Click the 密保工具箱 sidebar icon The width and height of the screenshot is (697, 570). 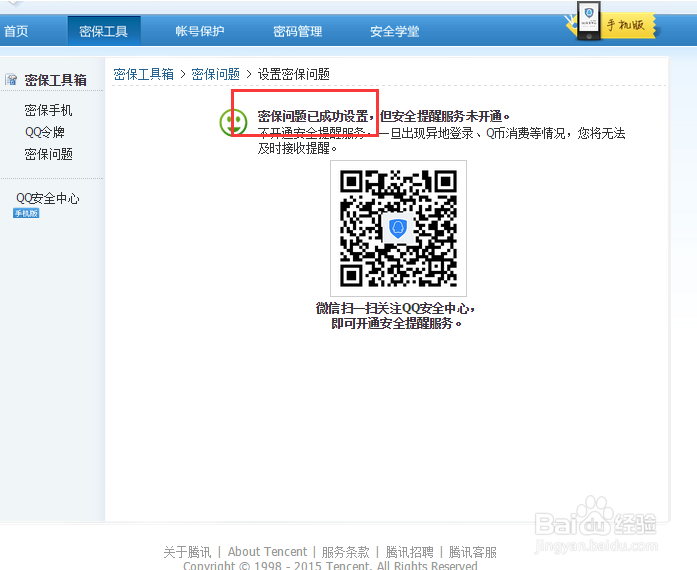11,80
